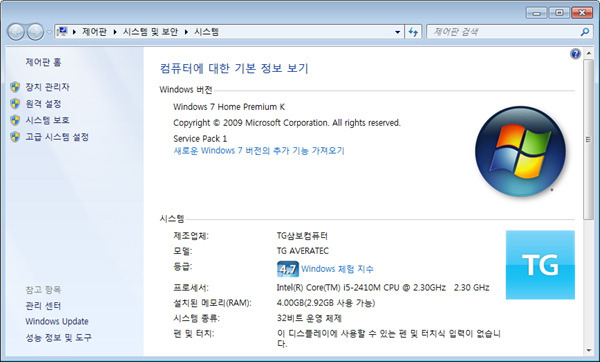The width and height of the screenshot is (600, 362).
Task: Select 제어판 breadcrumb in address bar
Action: [94, 32]
